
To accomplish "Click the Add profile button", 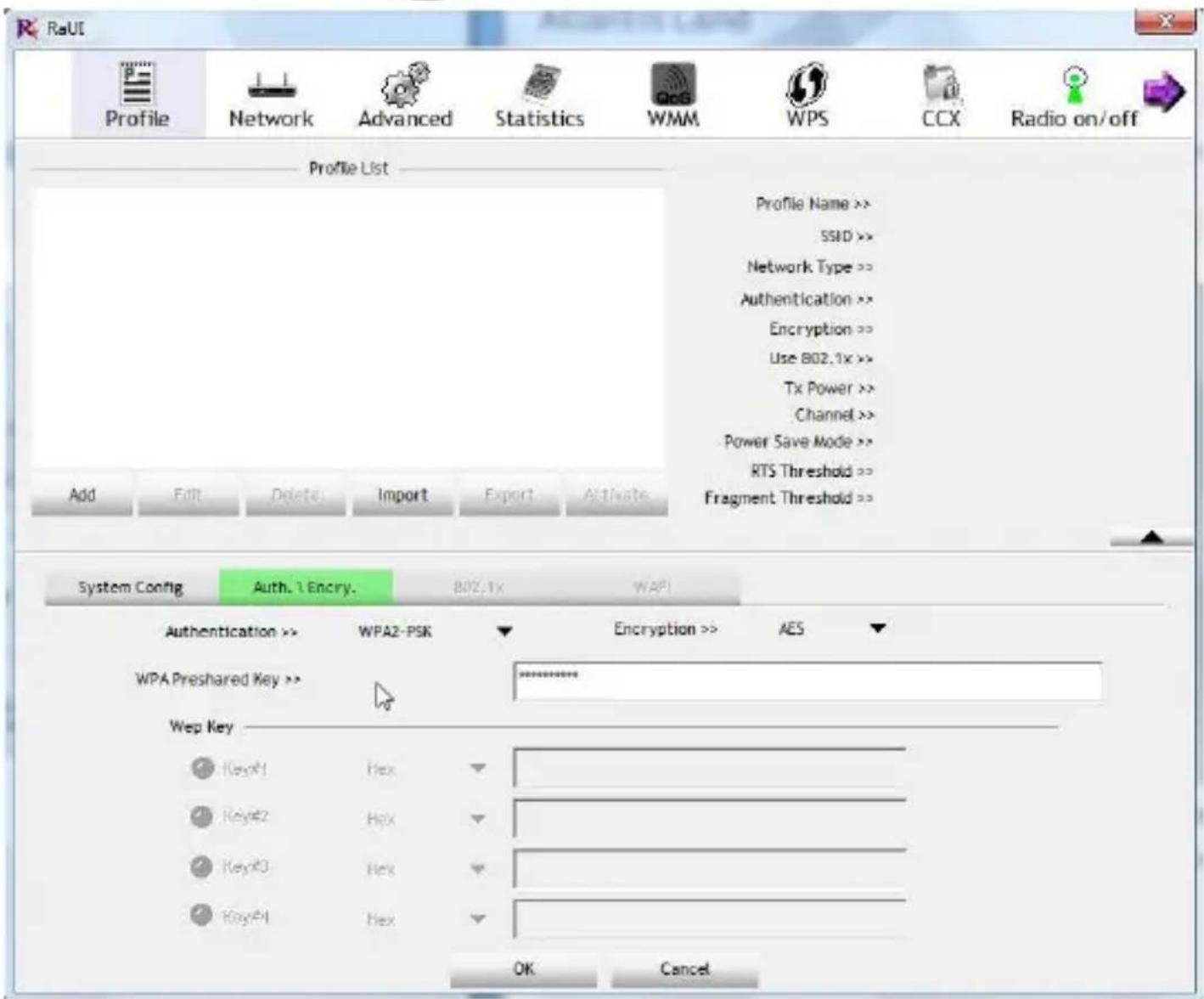I will 82,495.
